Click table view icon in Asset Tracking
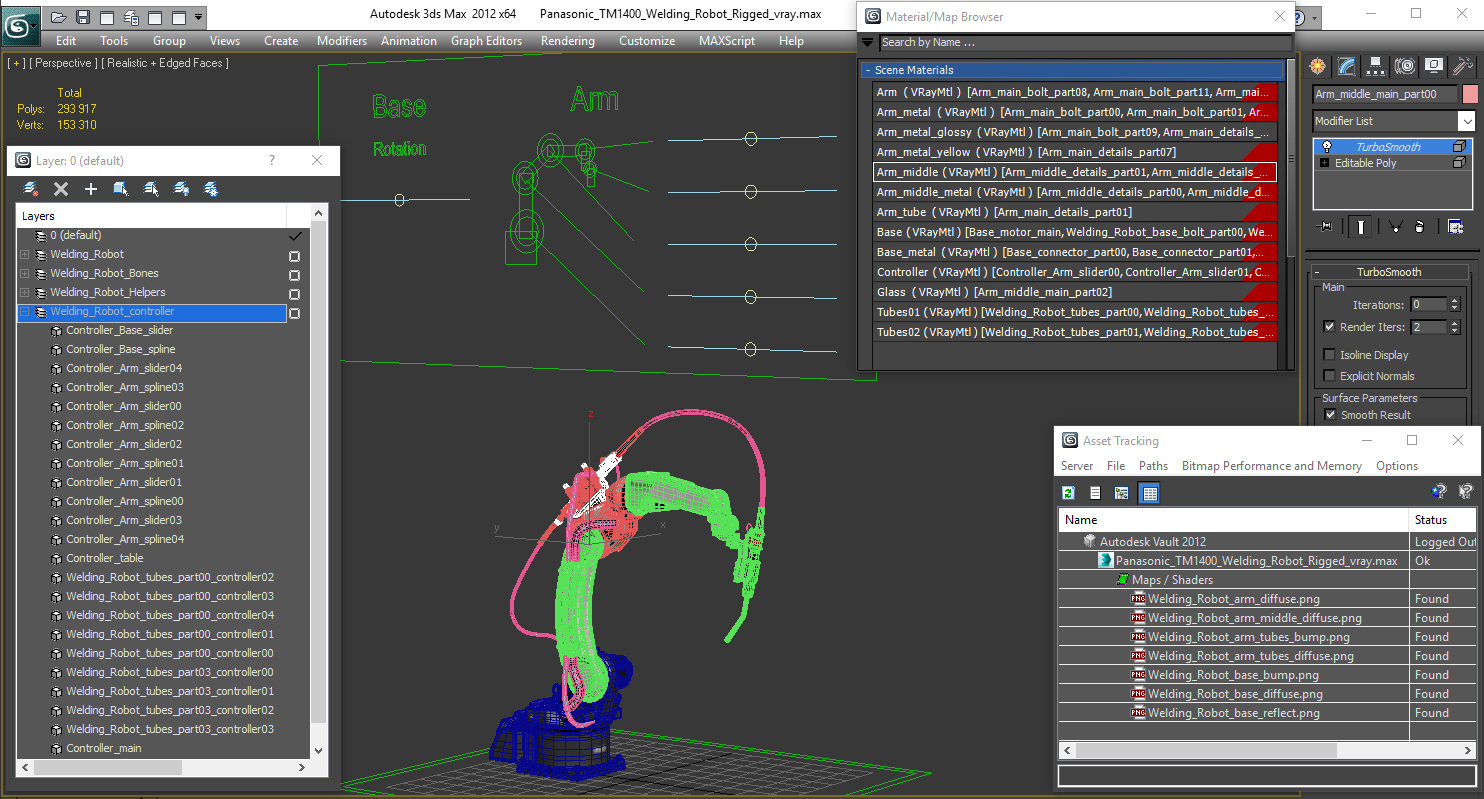 (1149, 493)
